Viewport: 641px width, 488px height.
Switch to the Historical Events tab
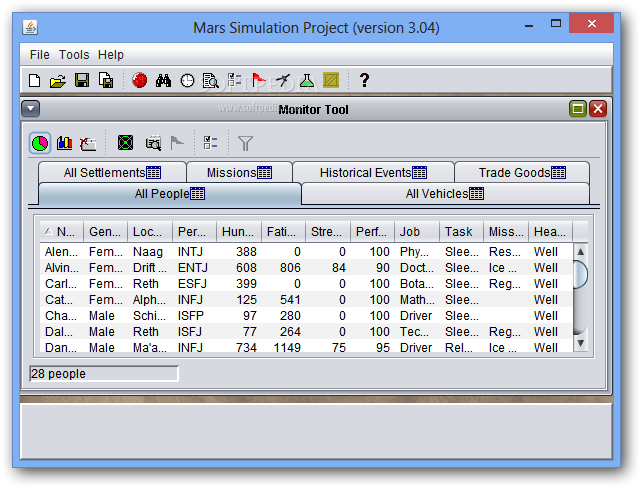[x=374, y=172]
